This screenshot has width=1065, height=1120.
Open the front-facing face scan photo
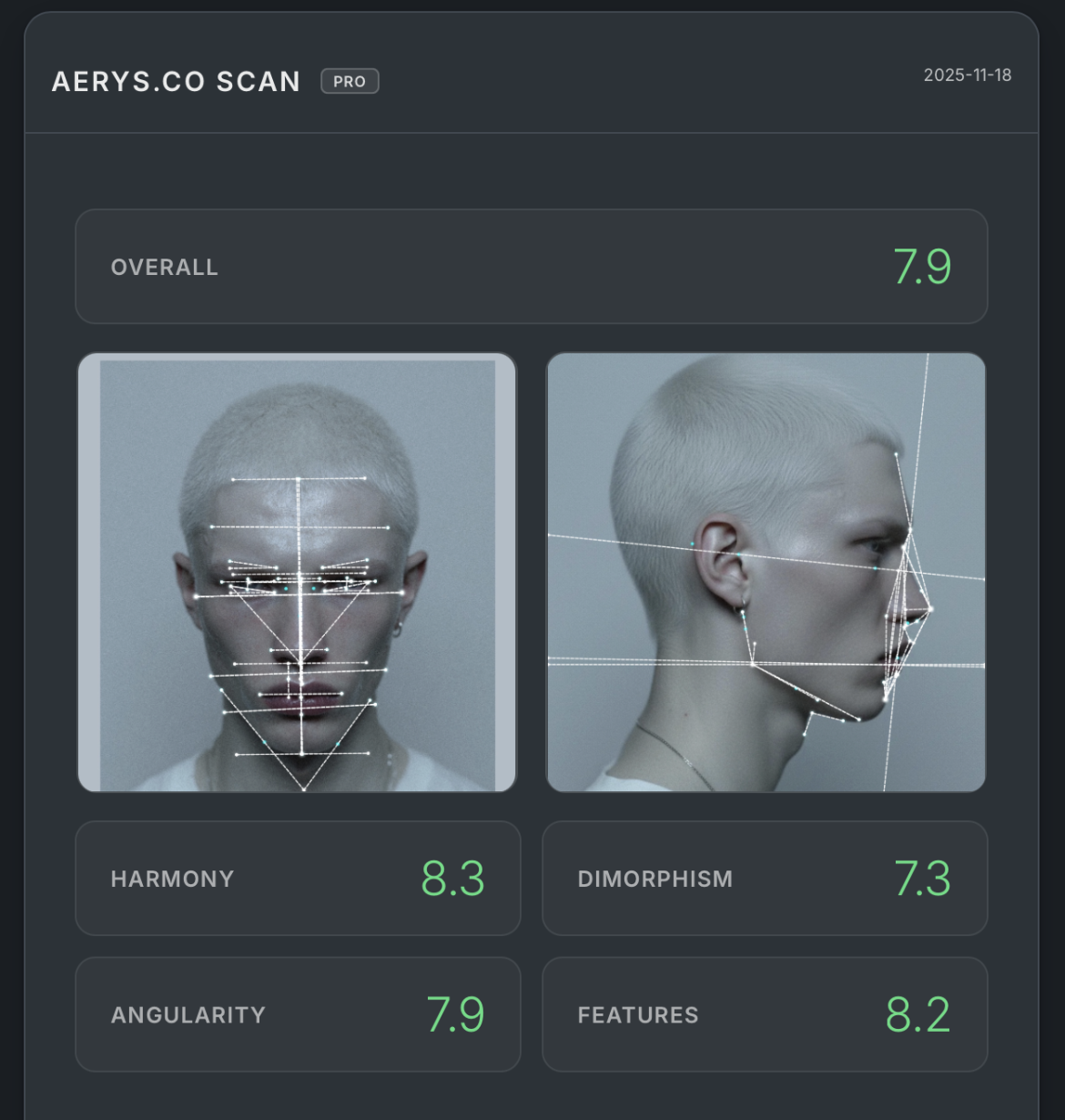coord(297,572)
